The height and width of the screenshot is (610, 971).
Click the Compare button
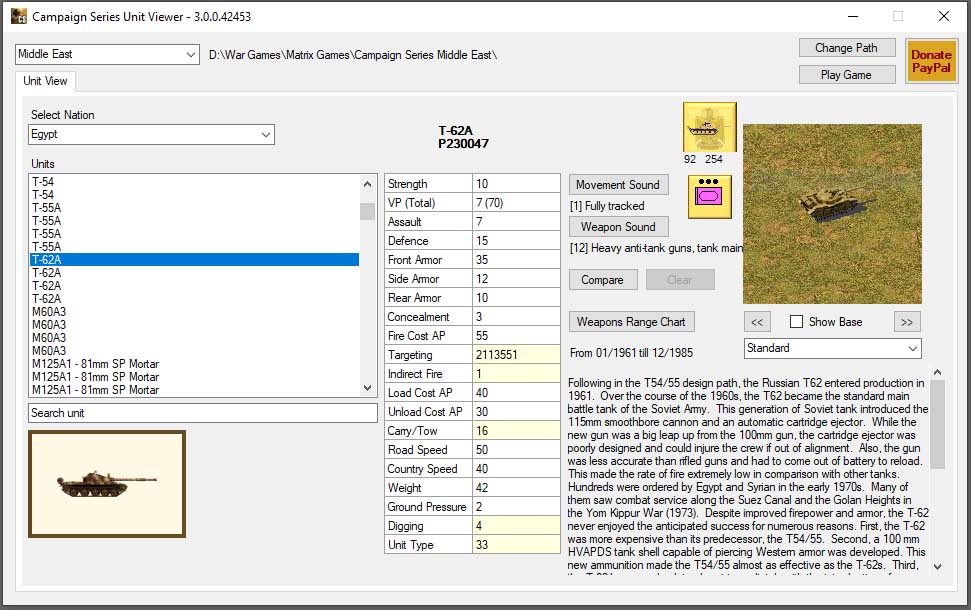coord(603,280)
